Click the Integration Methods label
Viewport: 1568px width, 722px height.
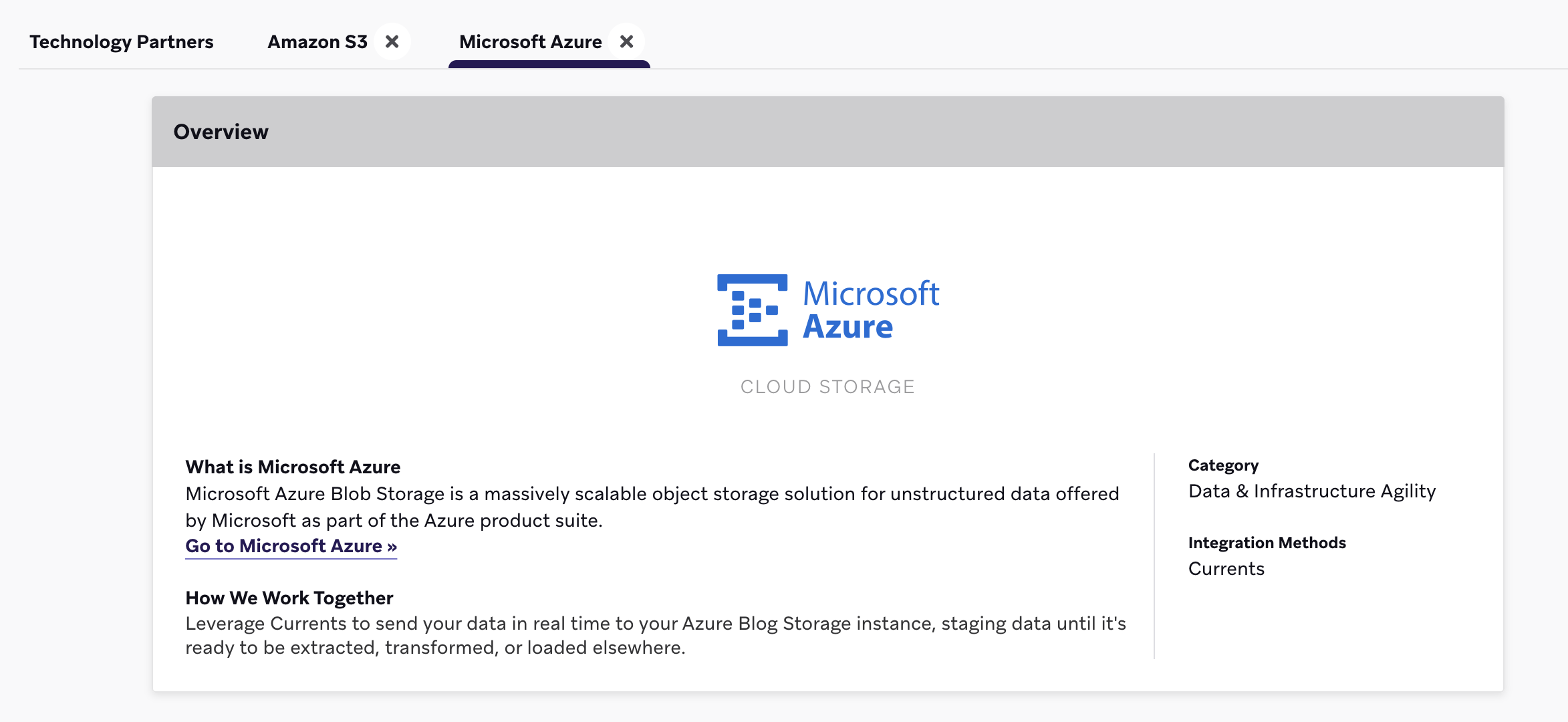(x=1267, y=542)
